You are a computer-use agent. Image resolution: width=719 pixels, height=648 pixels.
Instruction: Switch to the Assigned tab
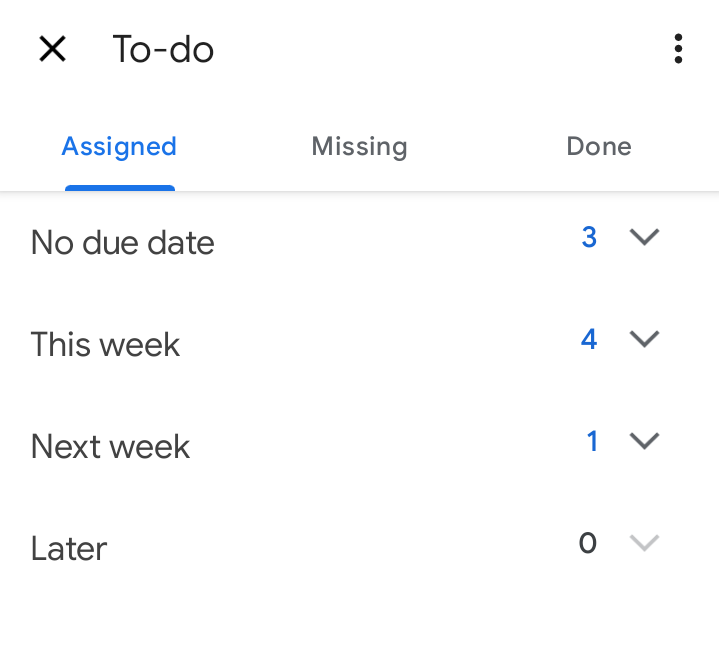pos(119,147)
